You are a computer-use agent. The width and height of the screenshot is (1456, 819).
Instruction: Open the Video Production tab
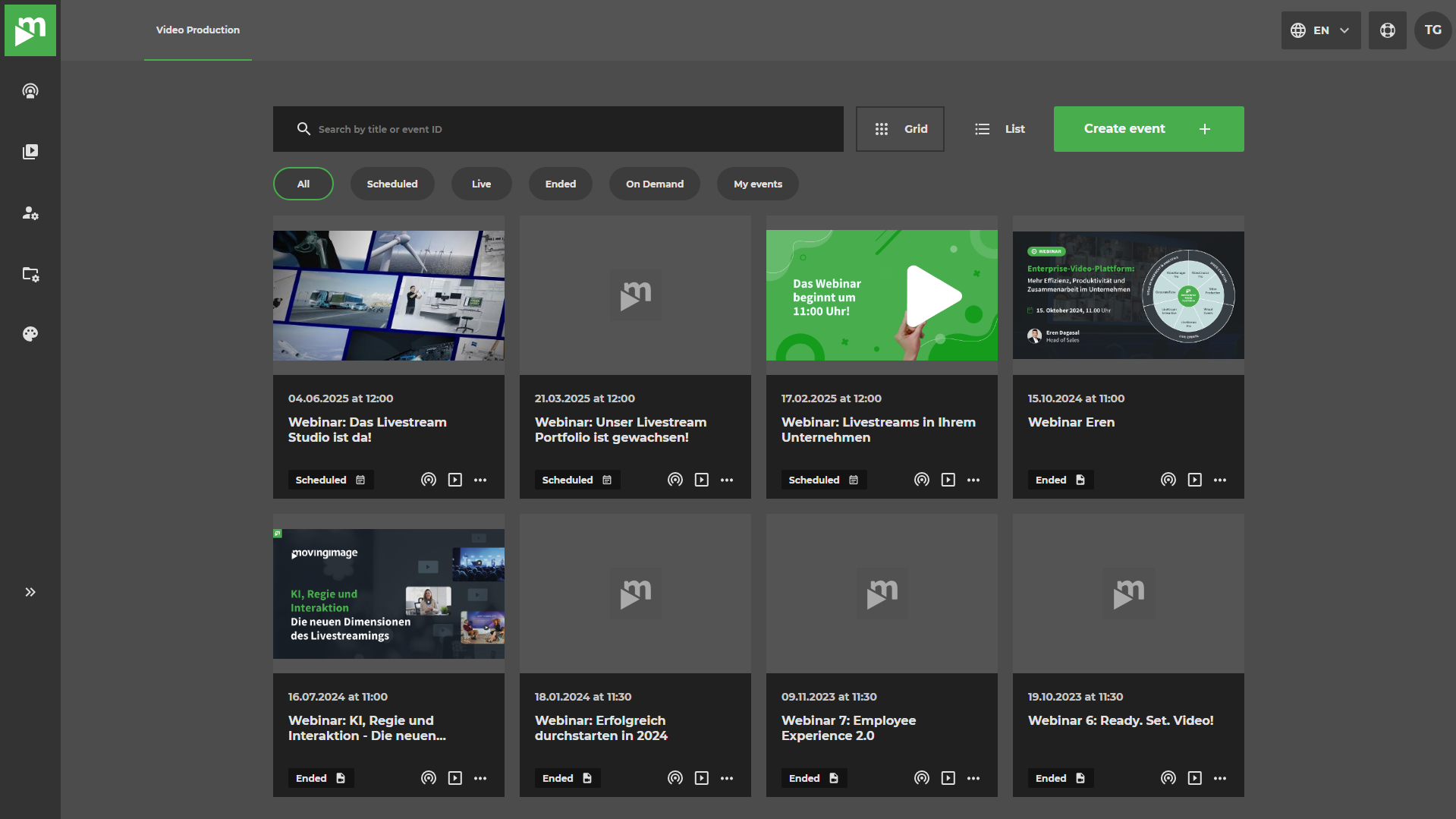tap(198, 30)
